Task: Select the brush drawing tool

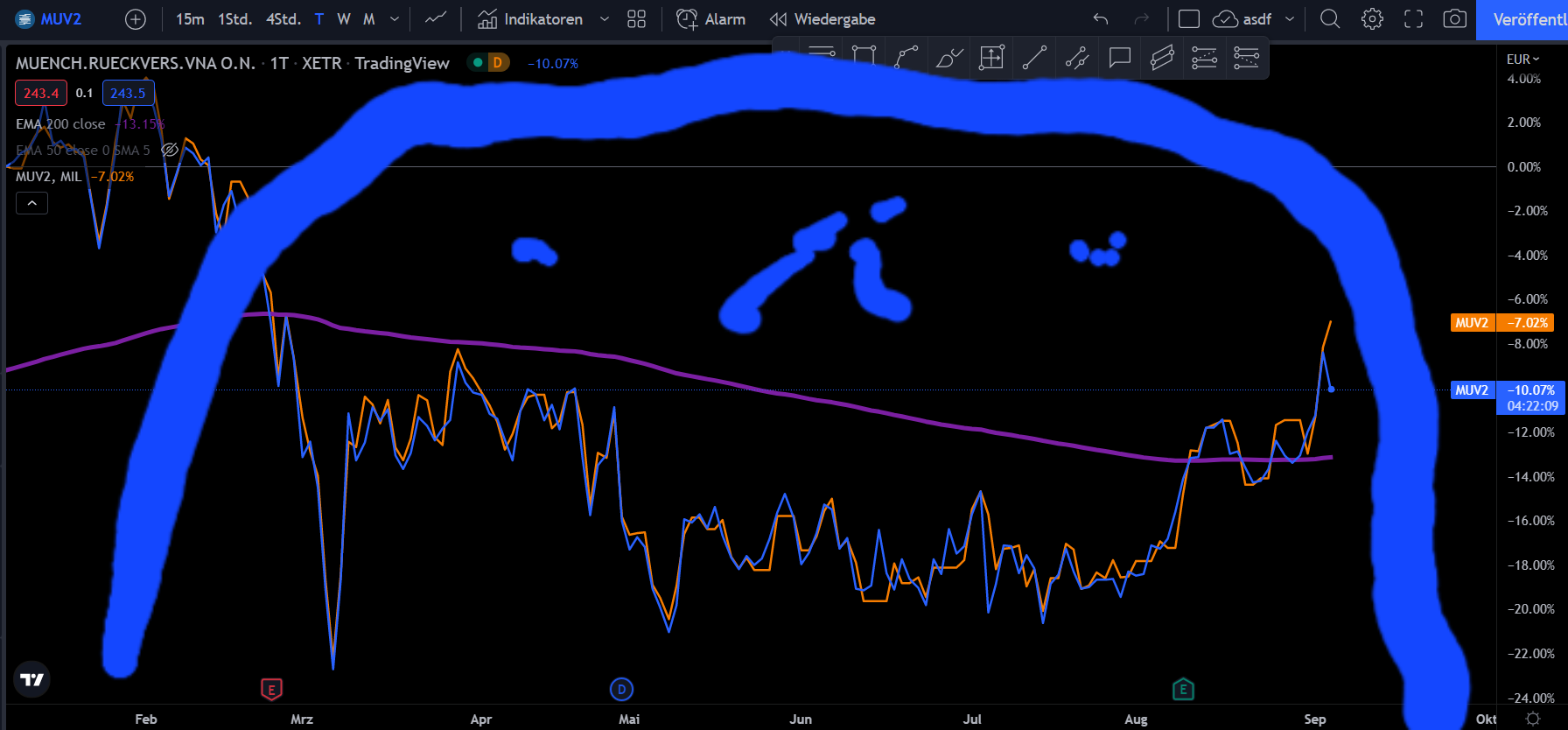Action: 948,59
